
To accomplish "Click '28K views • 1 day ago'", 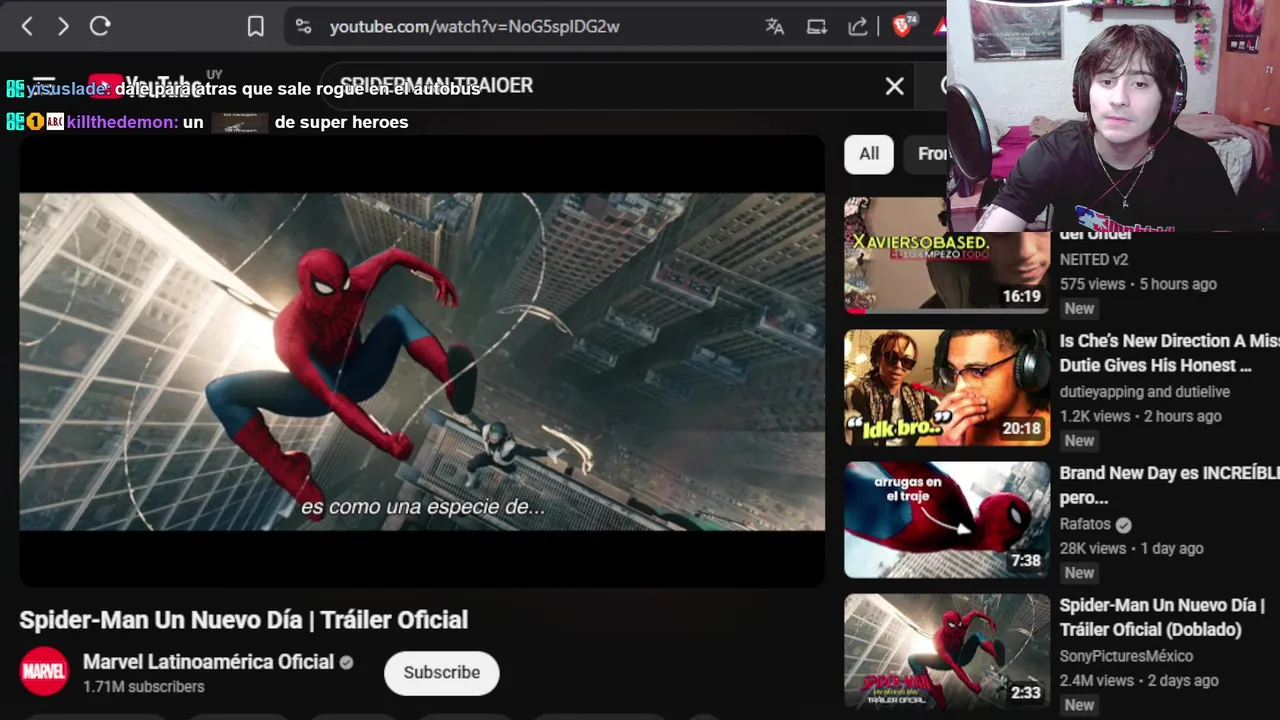I will point(1131,548).
